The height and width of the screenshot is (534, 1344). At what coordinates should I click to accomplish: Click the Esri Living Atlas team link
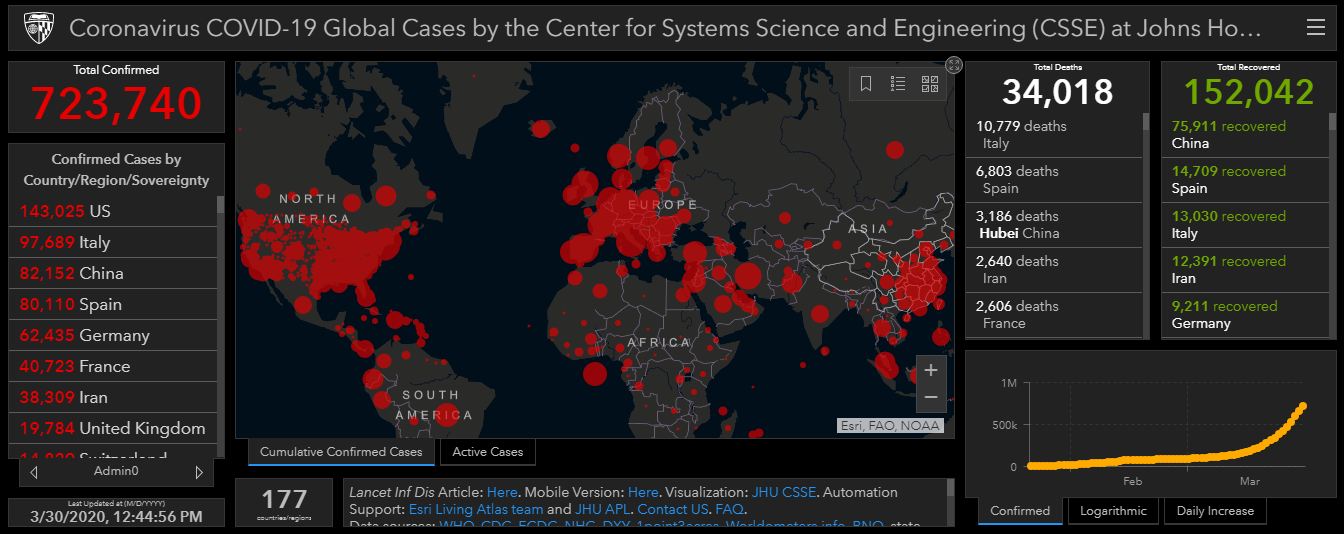point(475,509)
